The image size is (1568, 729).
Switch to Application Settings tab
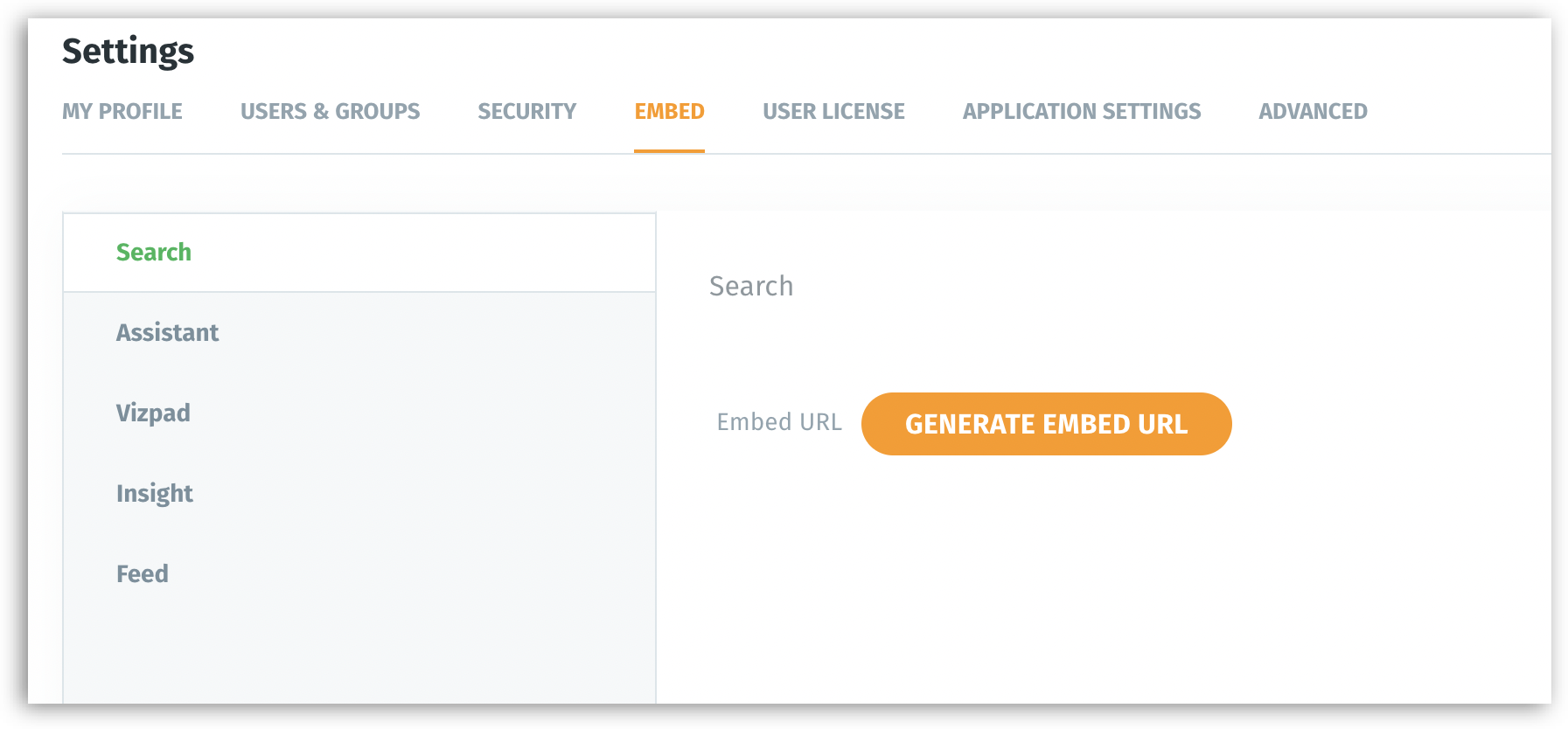(x=1082, y=112)
